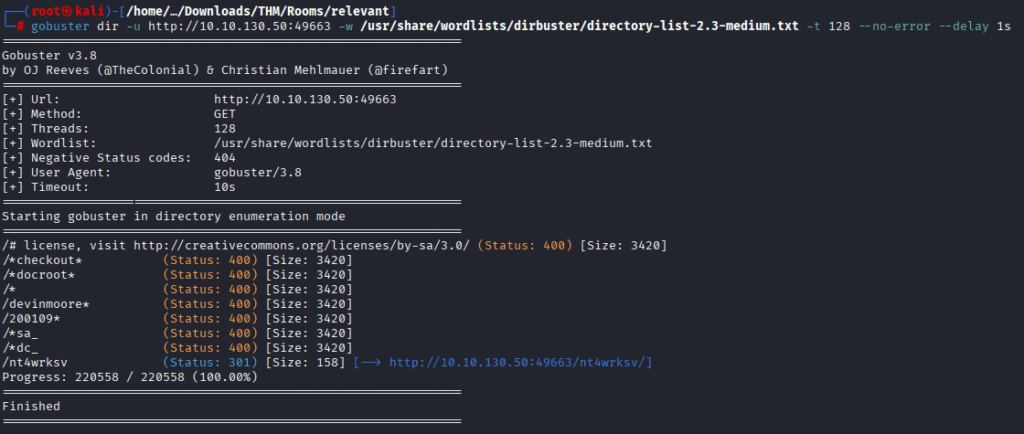Click the /nt4wrksv result entry
Image resolution: width=1024 pixels, height=434 pixels.
point(35,362)
